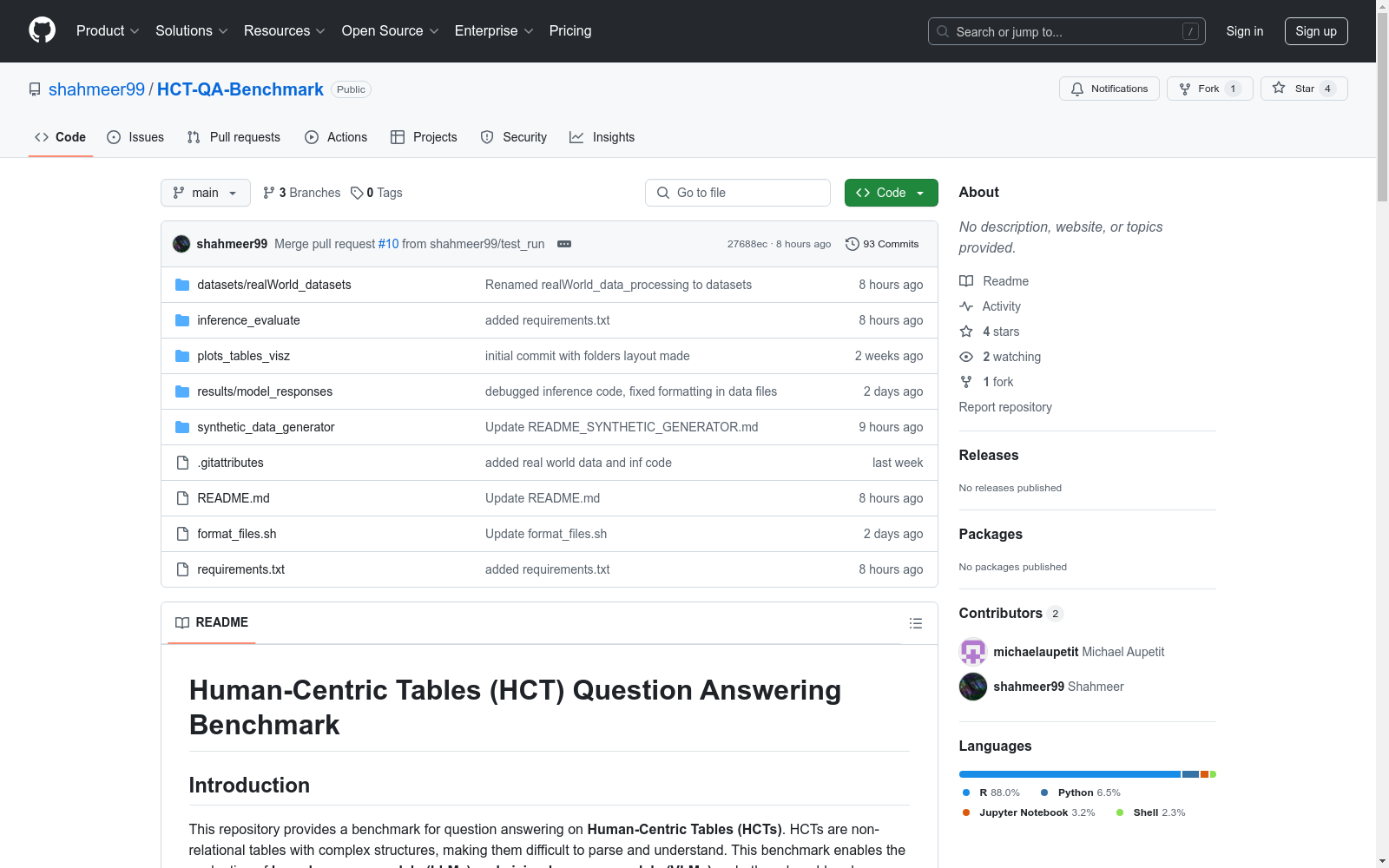Click folder icon for datasets/realWorld_datasets
The image size is (1389, 868).
click(x=182, y=285)
